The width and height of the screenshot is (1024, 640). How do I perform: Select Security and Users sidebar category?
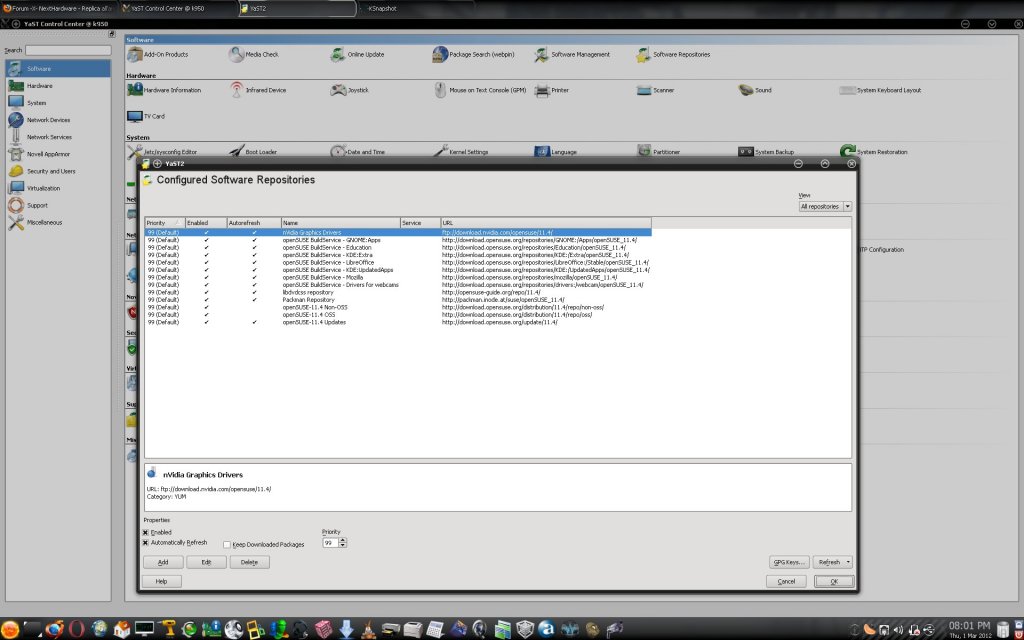pyautogui.click(x=57, y=171)
